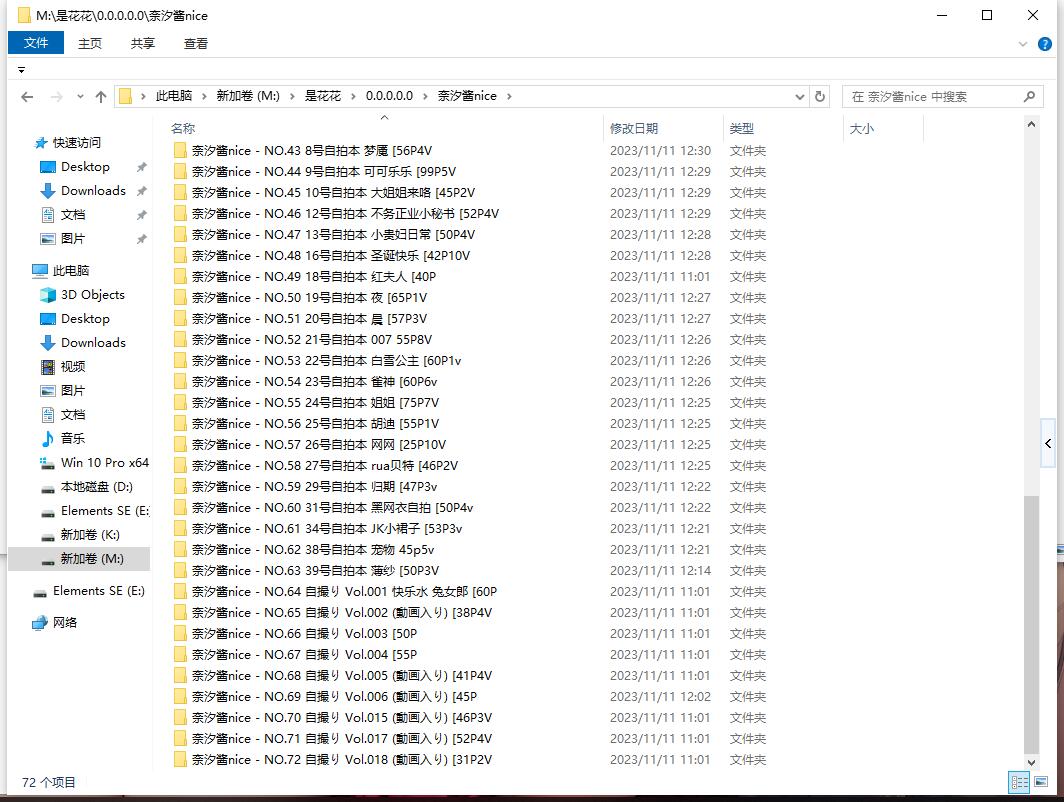
Task: Select folder NO.52 21号自拍本 007
Action: (x=311, y=339)
